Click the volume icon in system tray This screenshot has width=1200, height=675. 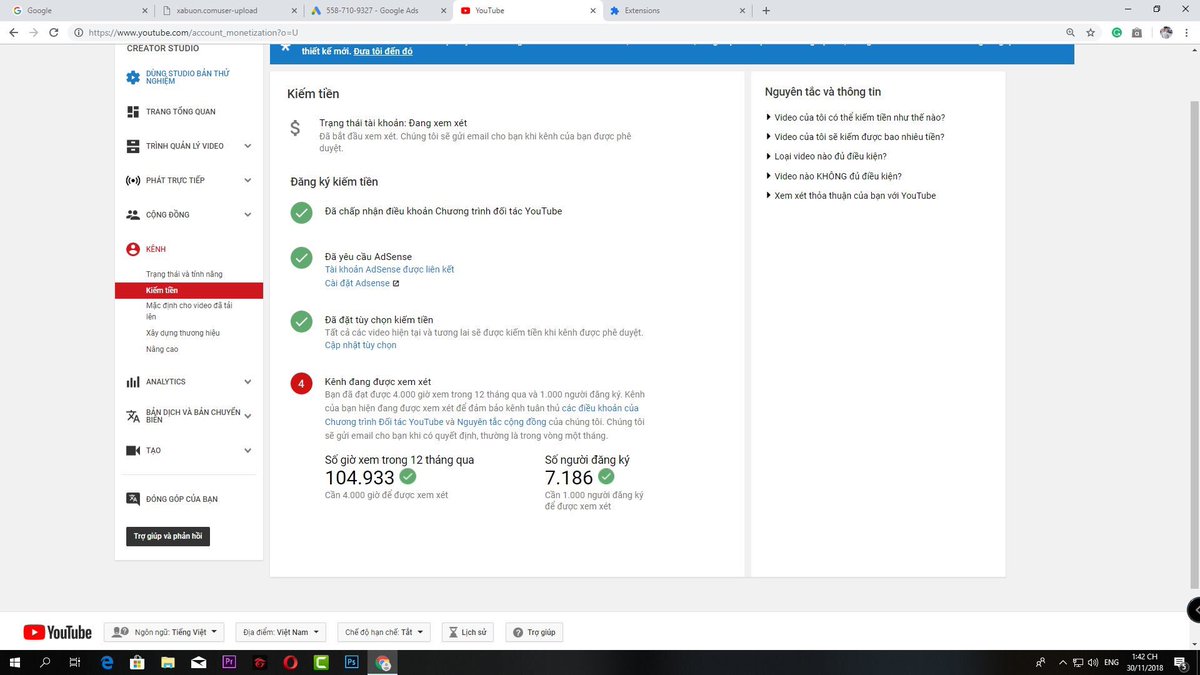coord(1094,662)
